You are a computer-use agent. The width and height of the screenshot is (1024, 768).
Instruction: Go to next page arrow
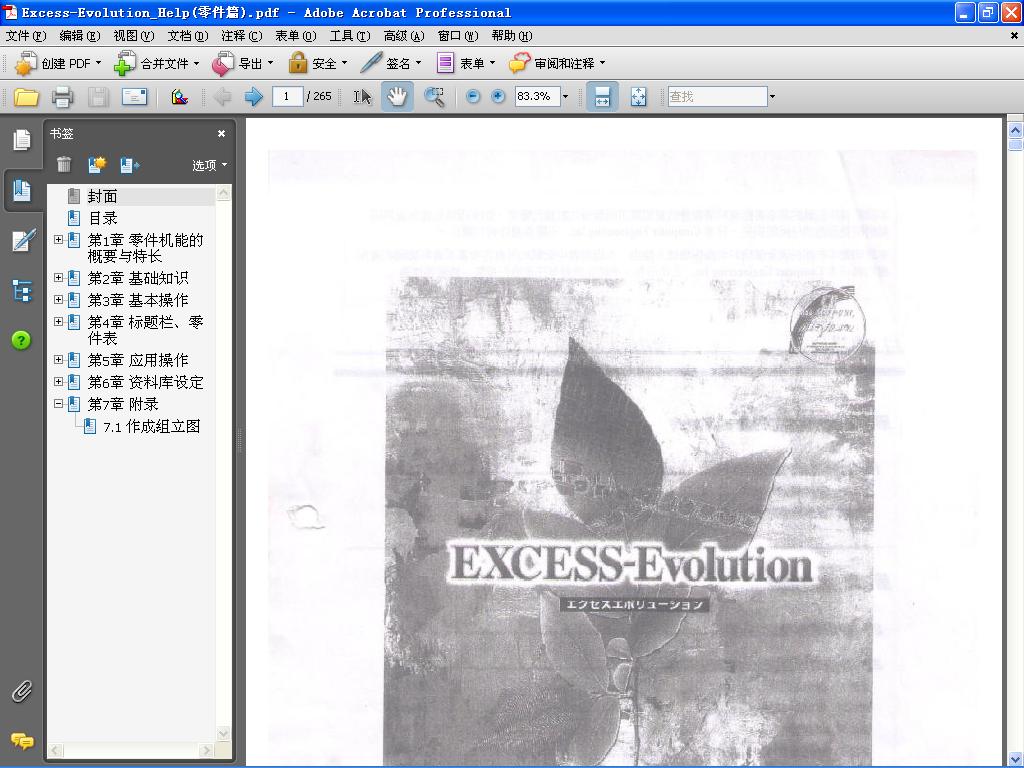click(x=253, y=97)
